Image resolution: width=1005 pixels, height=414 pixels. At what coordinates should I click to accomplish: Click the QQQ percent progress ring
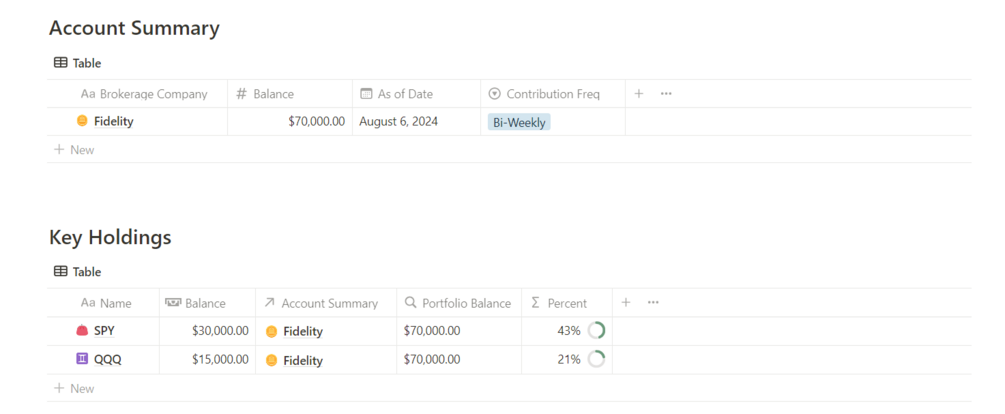click(596, 359)
